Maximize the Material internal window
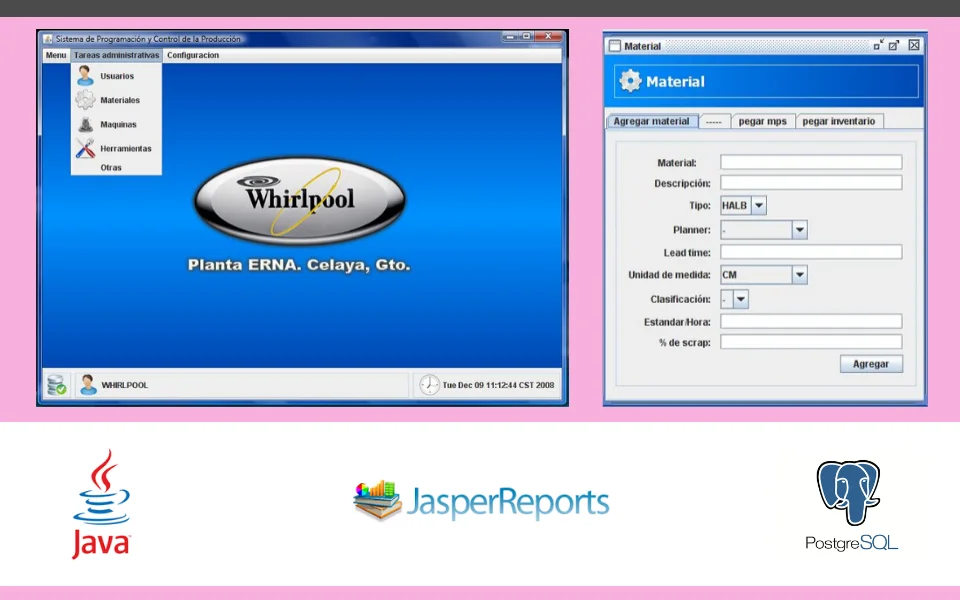Image resolution: width=960 pixels, height=600 pixels. pyautogui.click(x=894, y=45)
